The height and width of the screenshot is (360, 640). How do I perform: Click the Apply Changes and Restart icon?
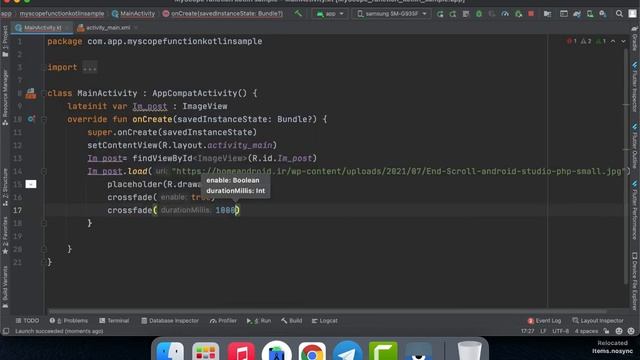[440, 14]
